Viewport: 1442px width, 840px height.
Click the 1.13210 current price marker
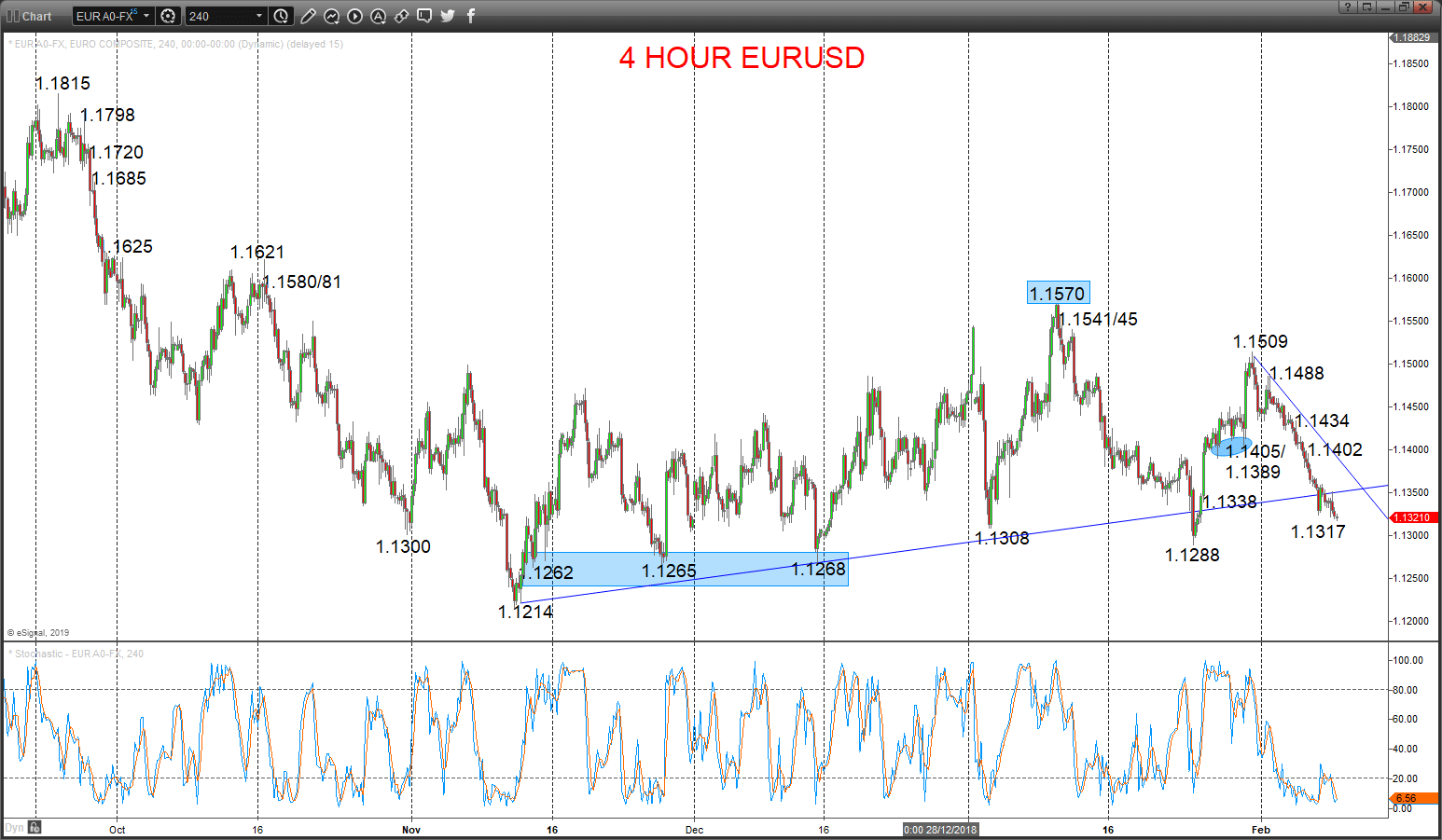click(1414, 517)
